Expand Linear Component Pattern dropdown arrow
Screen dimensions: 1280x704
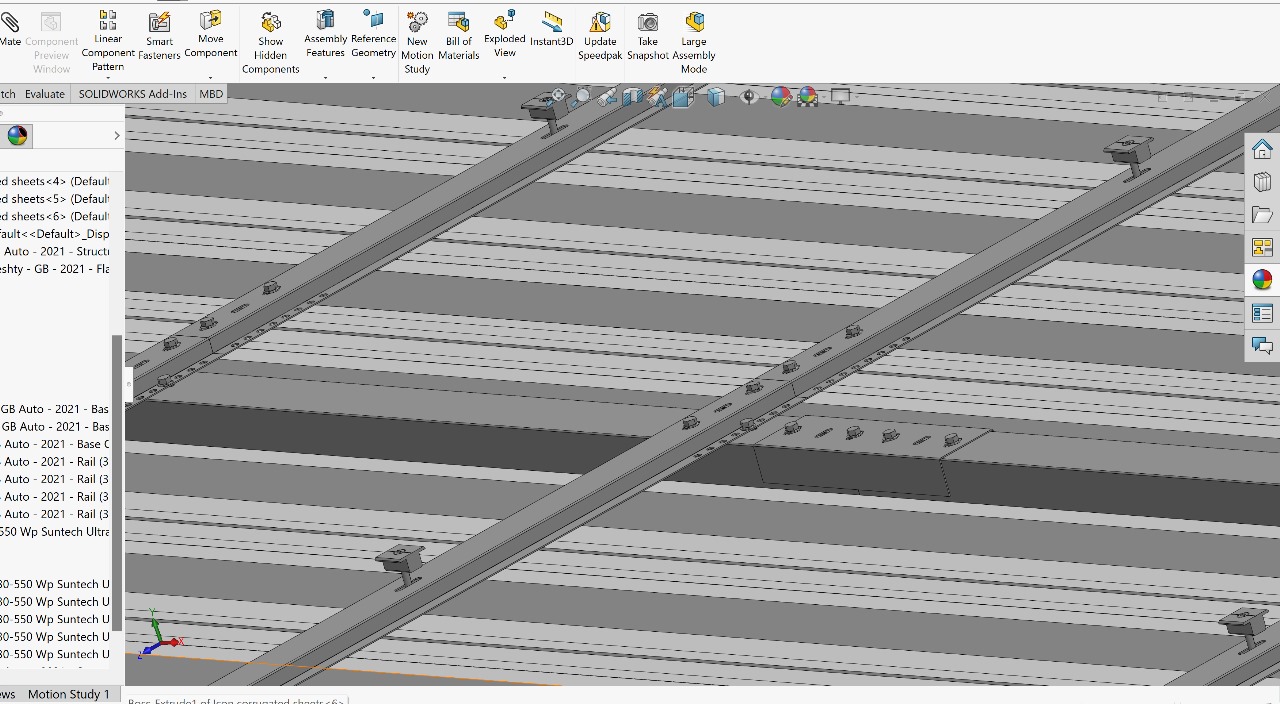108,78
